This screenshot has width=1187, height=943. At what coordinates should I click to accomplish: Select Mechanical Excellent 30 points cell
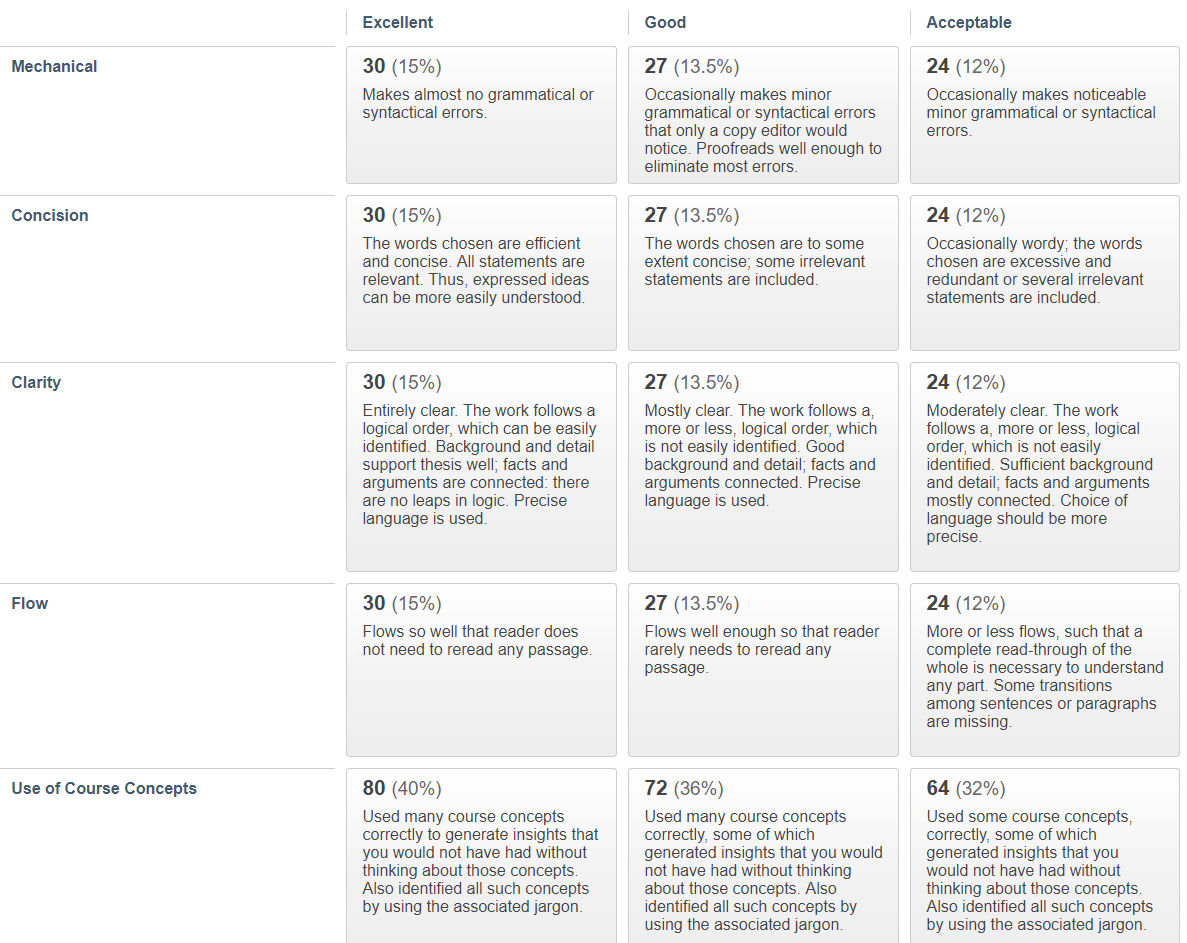(x=481, y=115)
